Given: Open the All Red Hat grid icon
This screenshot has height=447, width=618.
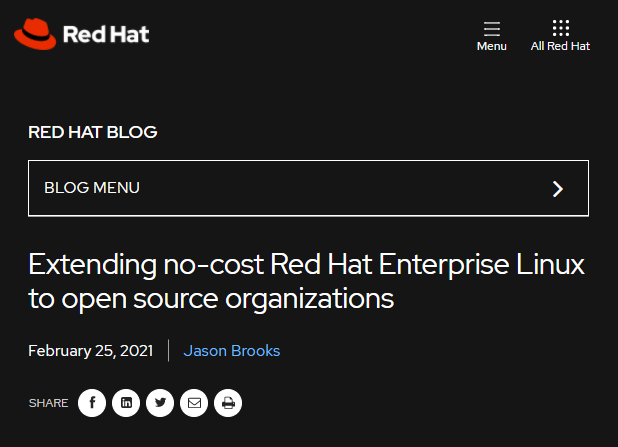Looking at the screenshot, I should click(560, 28).
